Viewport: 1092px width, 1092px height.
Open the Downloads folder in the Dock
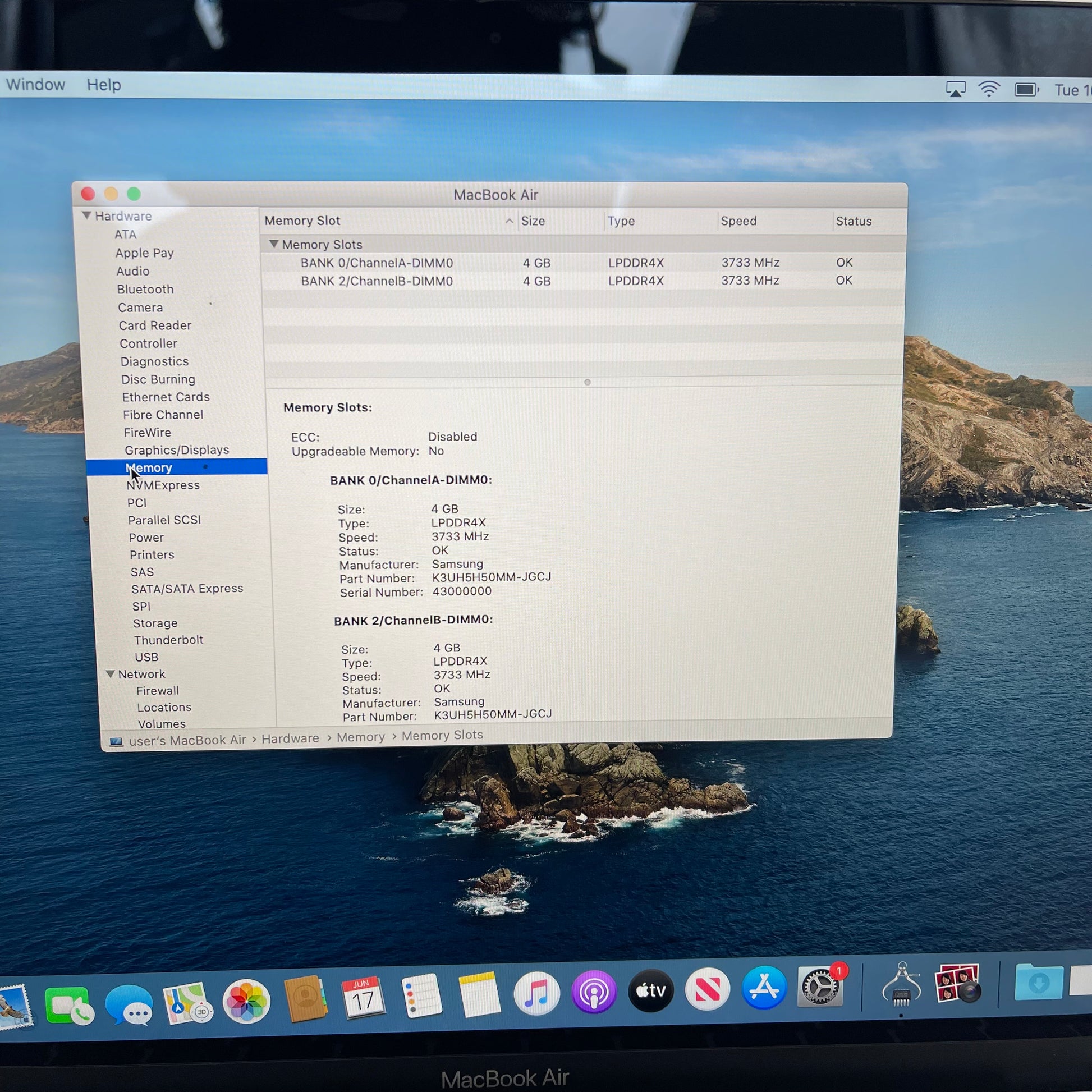(x=1038, y=983)
